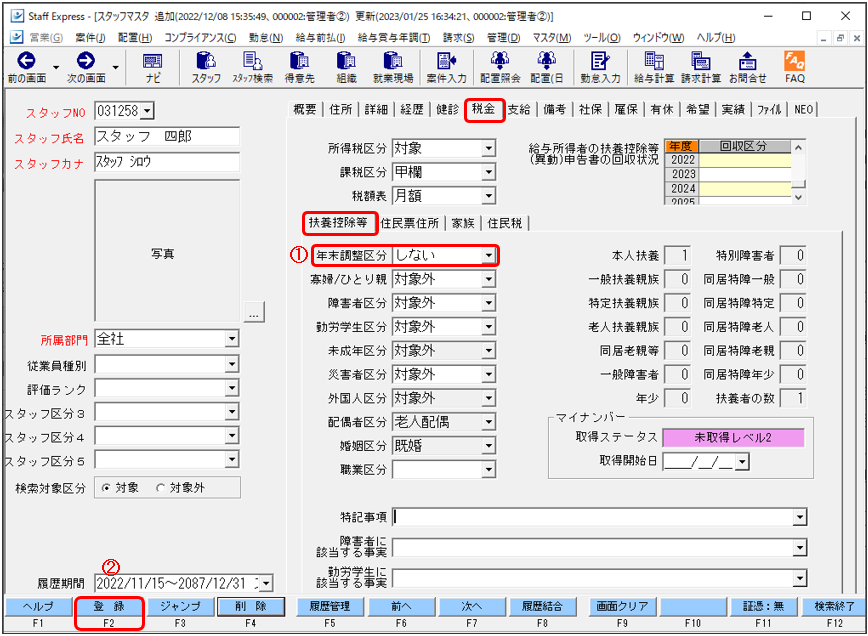Open 勤怠入力 toolbar icon
Viewport: 868px width, 636px height.
[x=600, y=60]
